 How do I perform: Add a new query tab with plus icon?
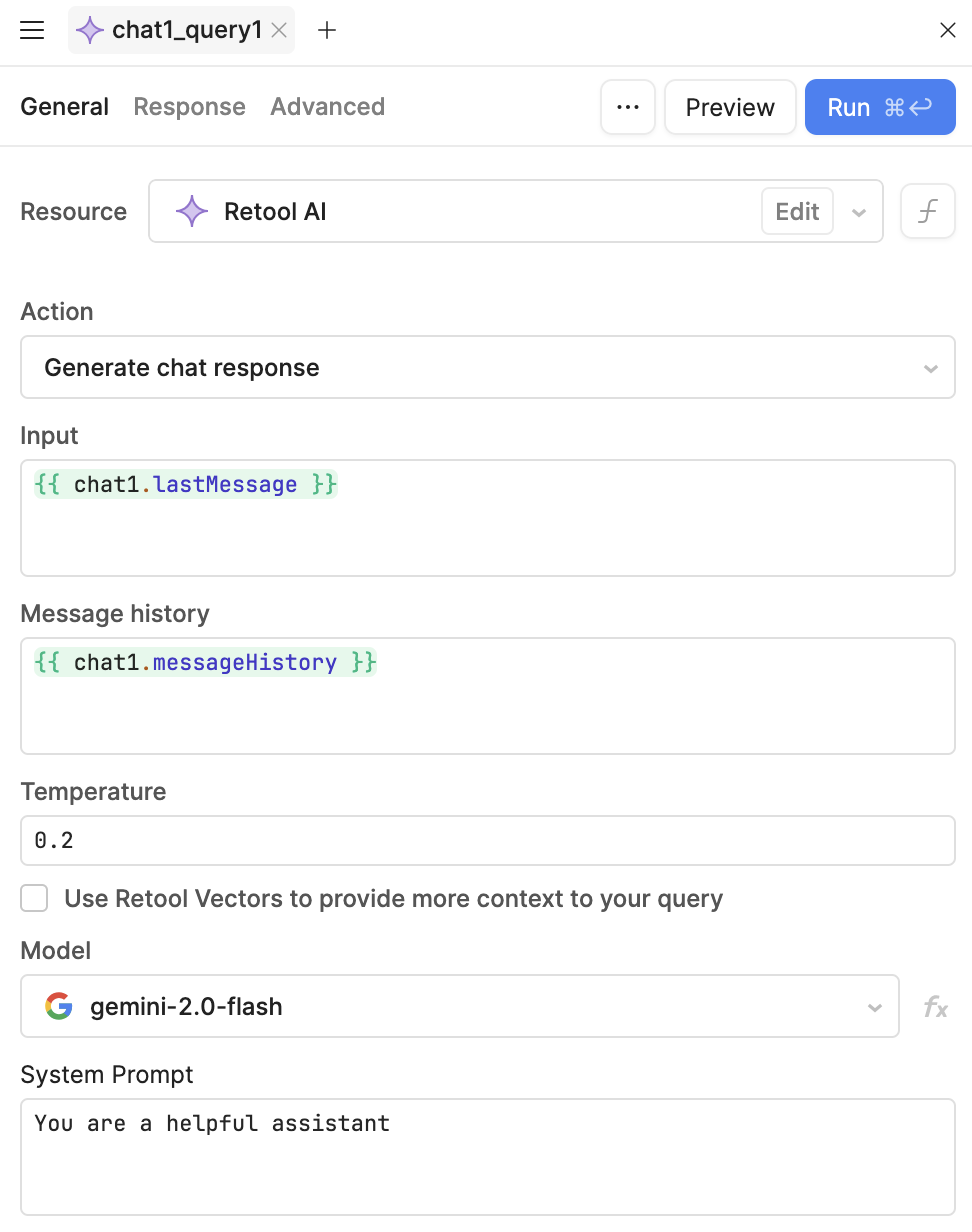click(326, 30)
